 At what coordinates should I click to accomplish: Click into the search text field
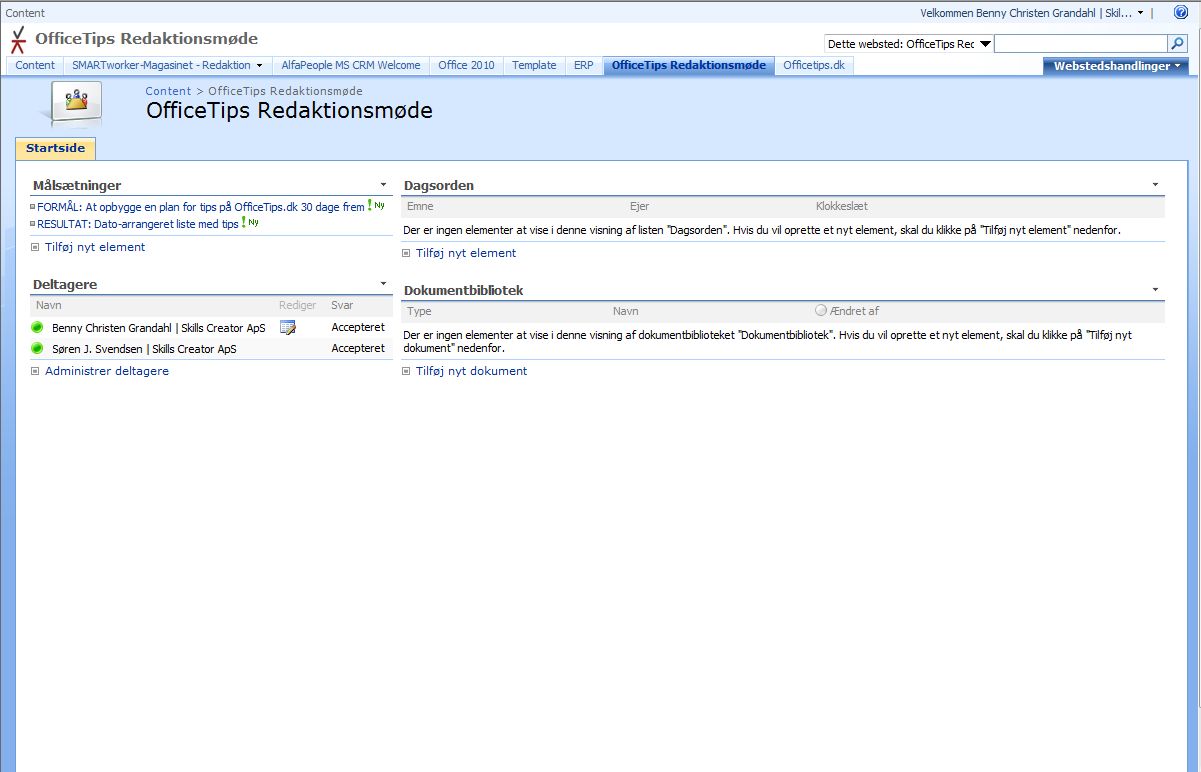click(x=1080, y=44)
